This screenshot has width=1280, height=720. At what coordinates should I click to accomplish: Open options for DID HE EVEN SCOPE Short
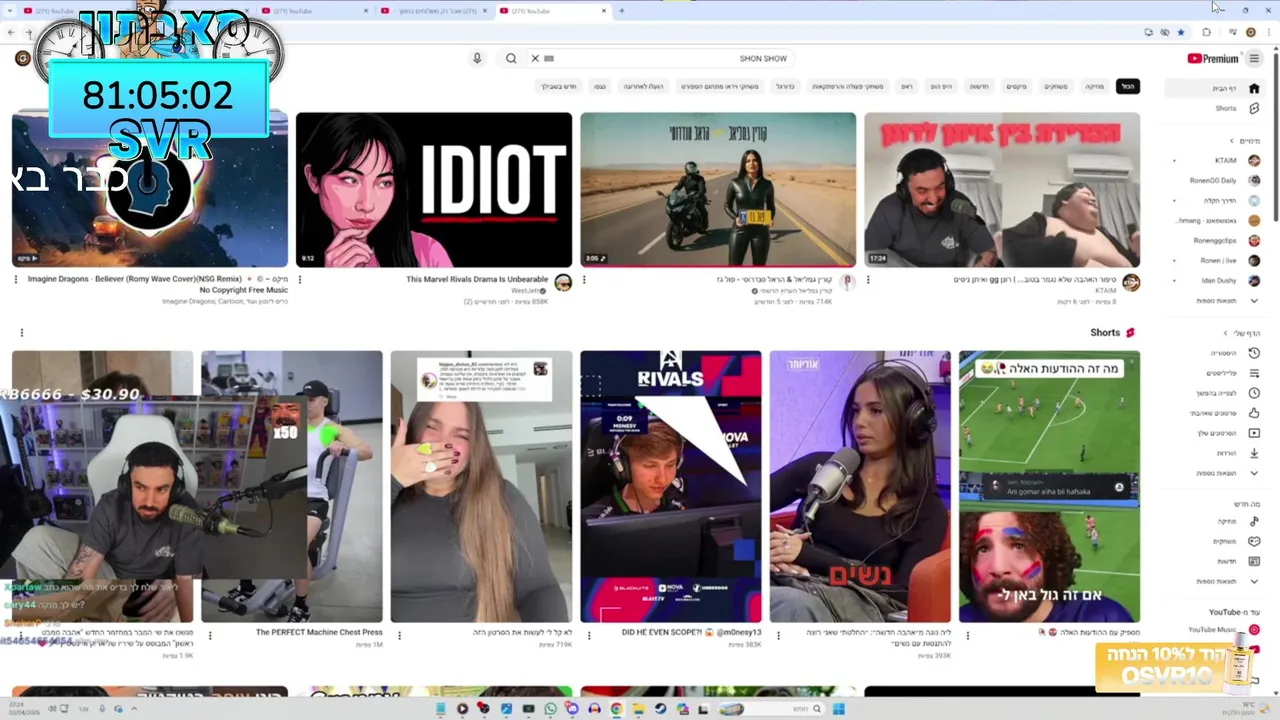pos(589,635)
